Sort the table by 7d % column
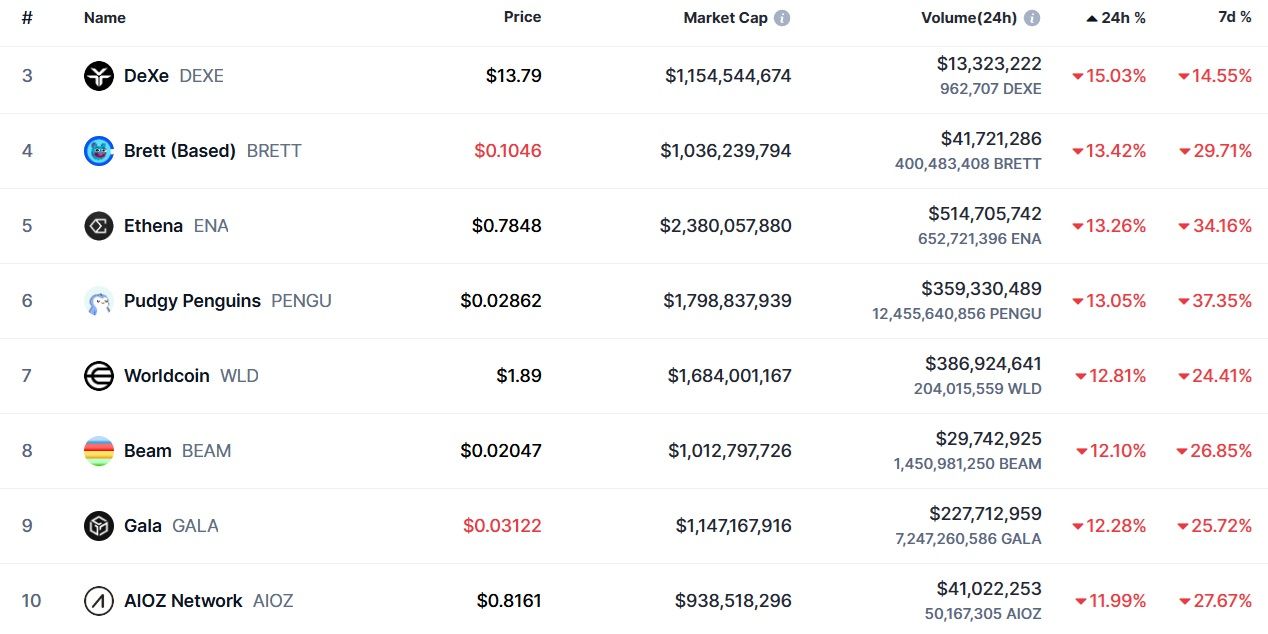Screen dimensions: 1268x634 (x=1234, y=17)
